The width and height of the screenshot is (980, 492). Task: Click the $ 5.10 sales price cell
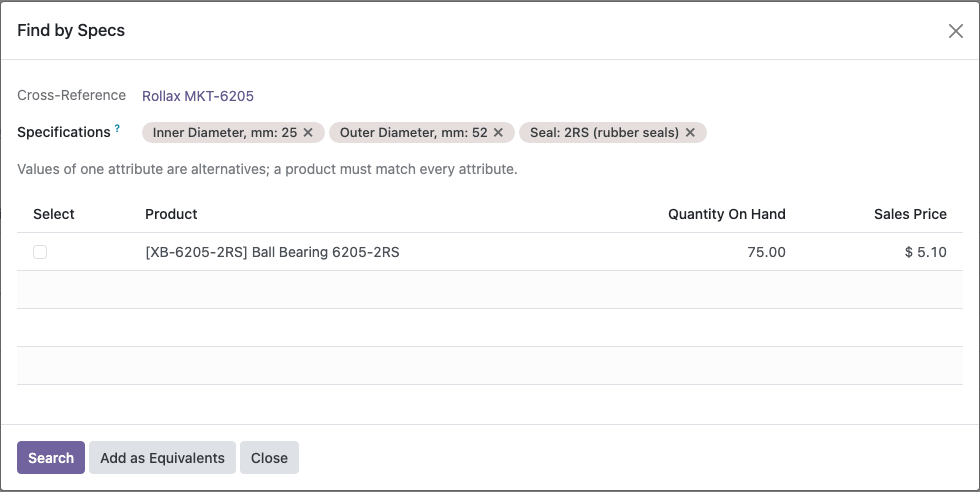click(926, 252)
